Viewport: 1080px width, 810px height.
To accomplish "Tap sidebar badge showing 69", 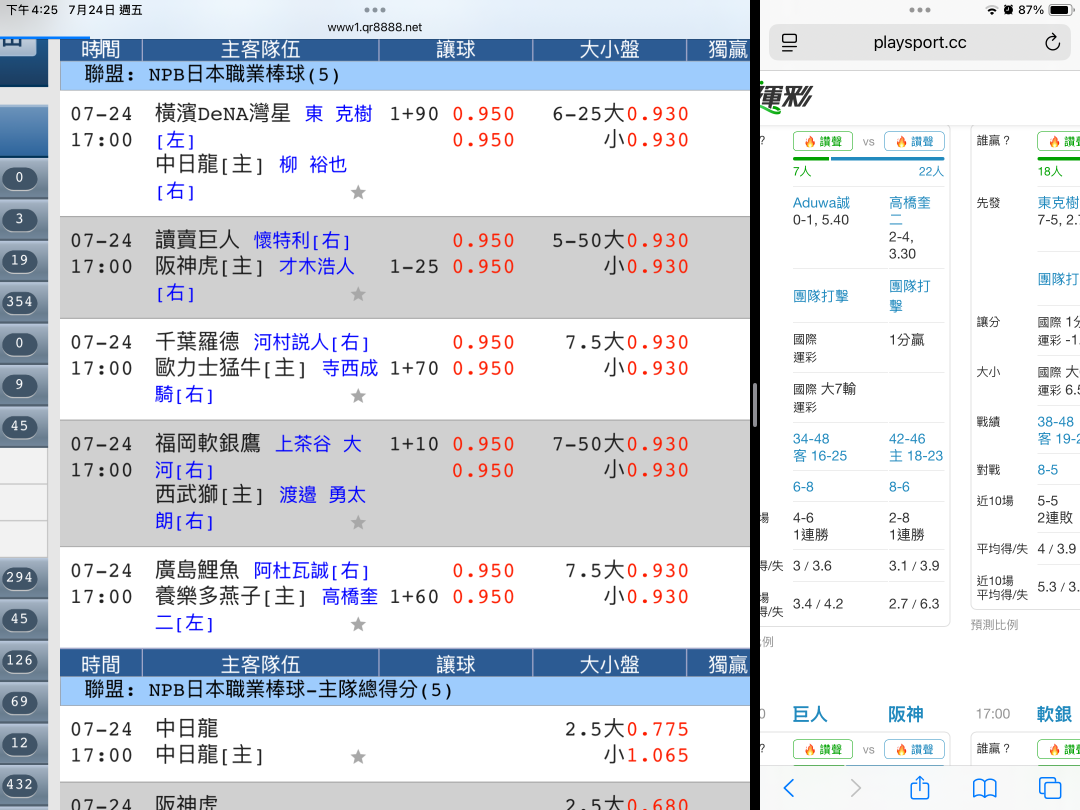I will (19, 701).
